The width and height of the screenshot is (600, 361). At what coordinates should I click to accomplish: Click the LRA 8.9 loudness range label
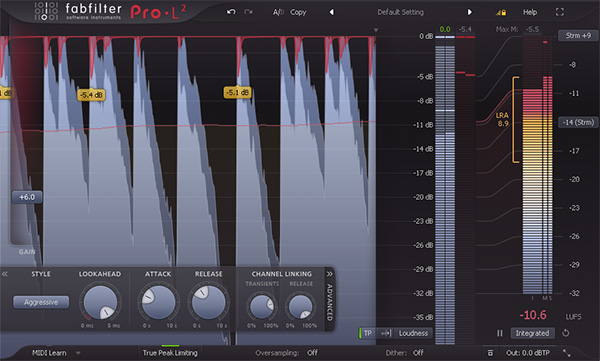coord(502,119)
